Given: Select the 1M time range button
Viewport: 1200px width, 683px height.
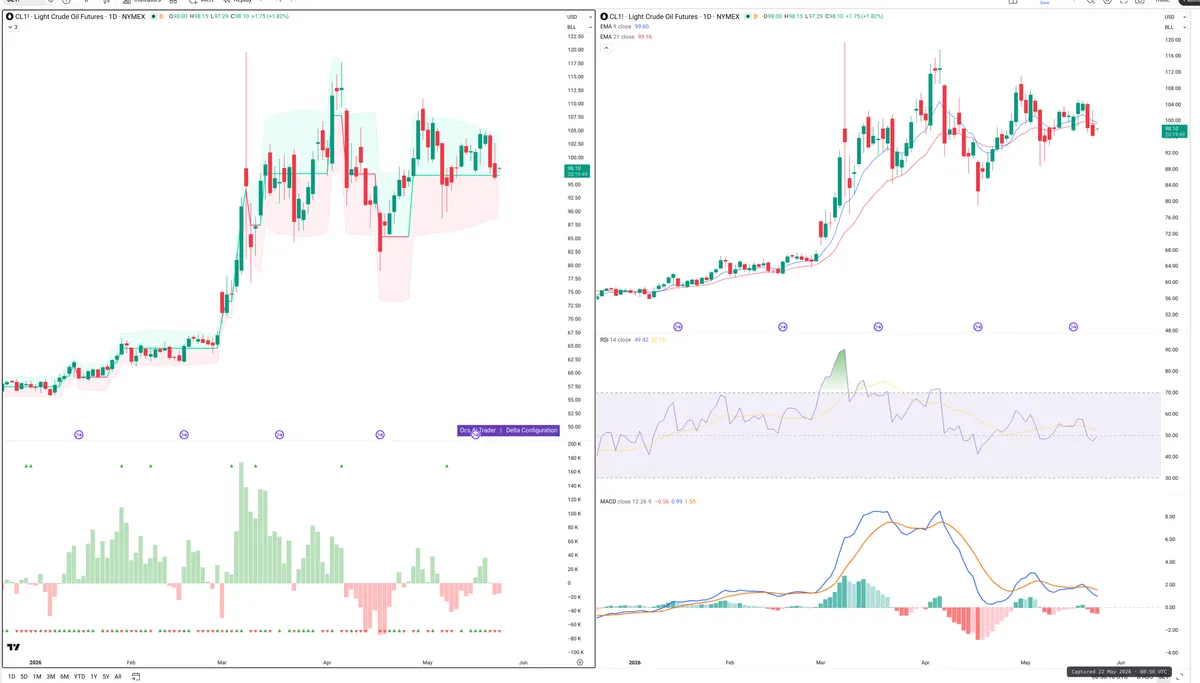Looking at the screenshot, I should coord(37,677).
